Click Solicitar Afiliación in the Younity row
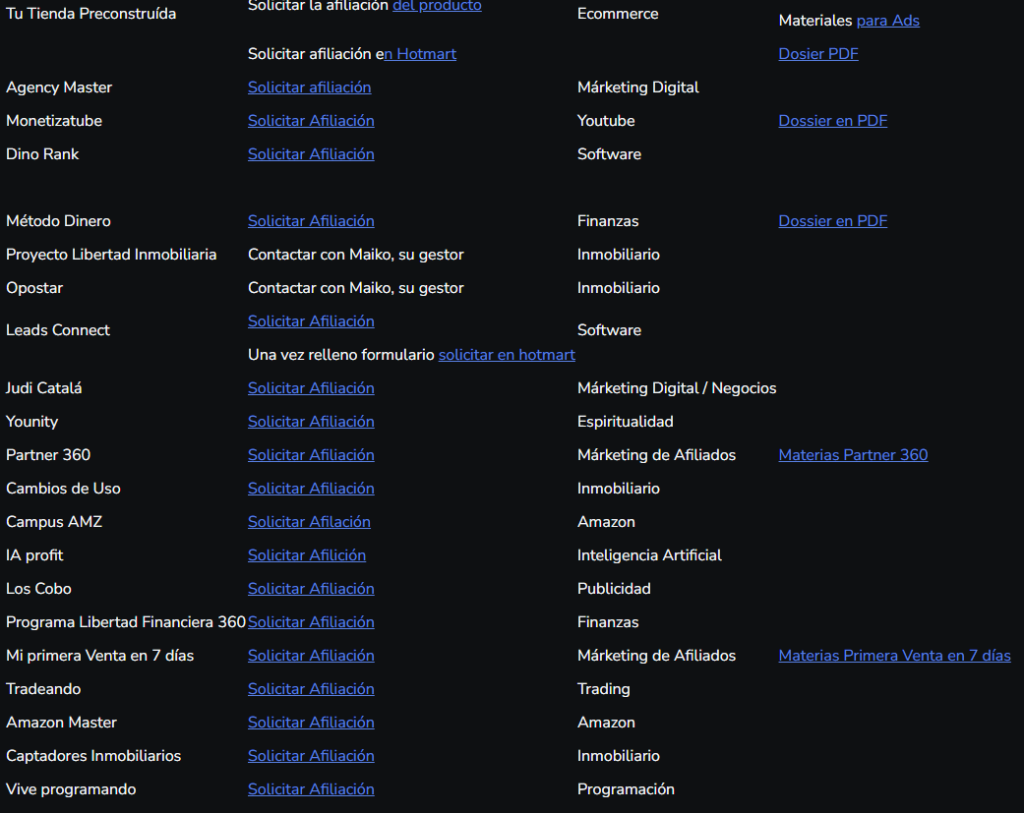 pyautogui.click(x=311, y=422)
